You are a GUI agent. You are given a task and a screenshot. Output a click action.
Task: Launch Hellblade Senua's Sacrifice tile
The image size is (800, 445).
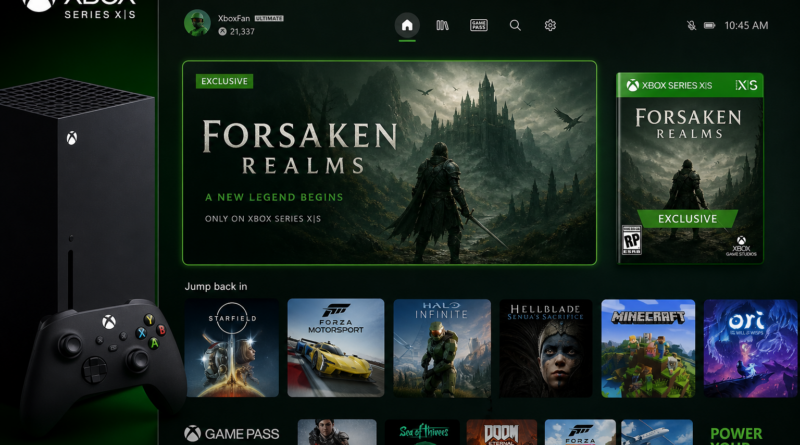click(545, 348)
